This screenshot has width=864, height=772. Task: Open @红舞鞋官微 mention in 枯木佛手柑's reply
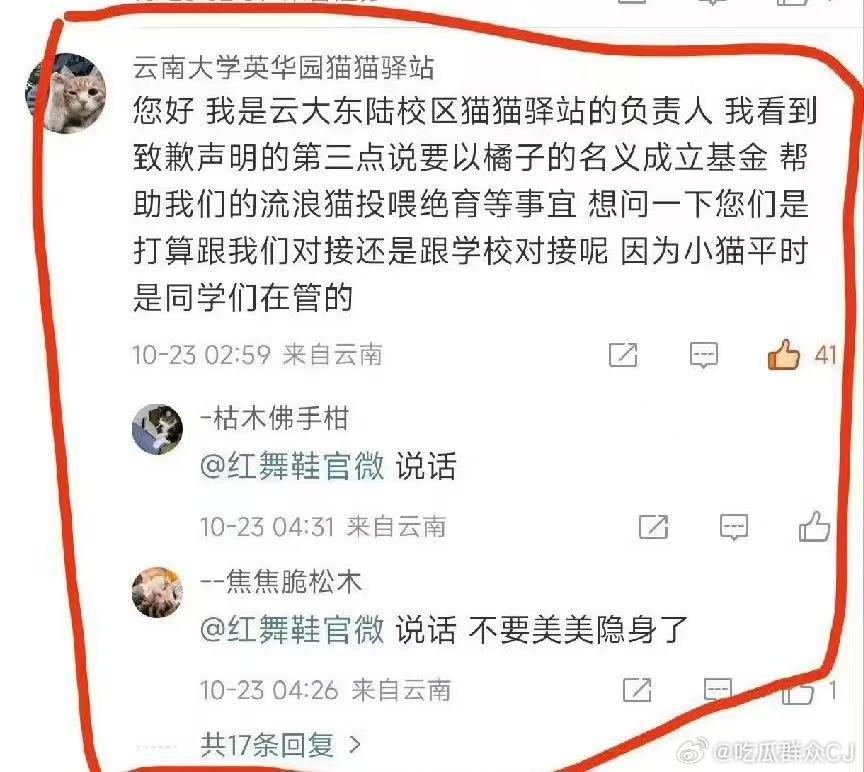coord(292,466)
